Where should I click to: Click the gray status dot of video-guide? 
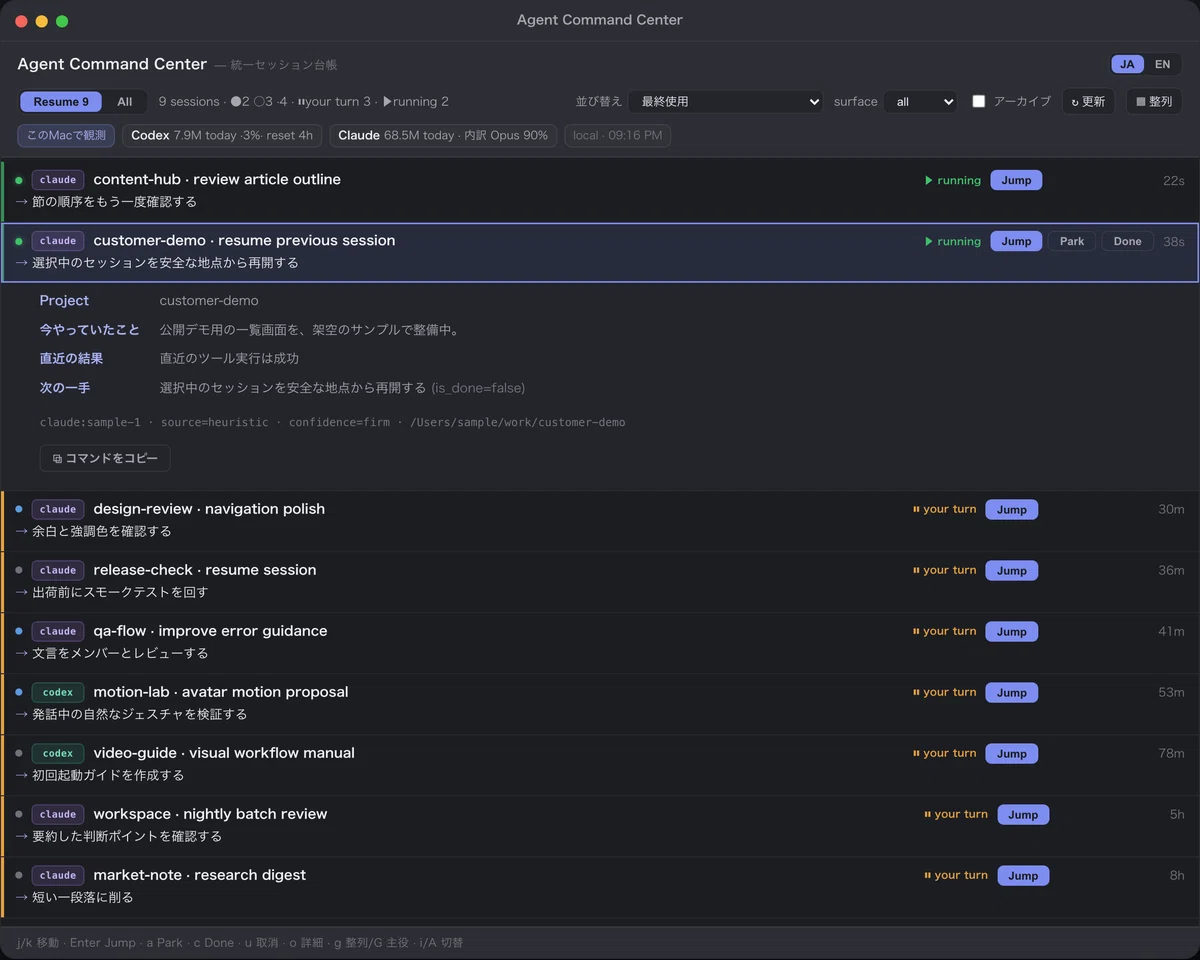pos(19,753)
